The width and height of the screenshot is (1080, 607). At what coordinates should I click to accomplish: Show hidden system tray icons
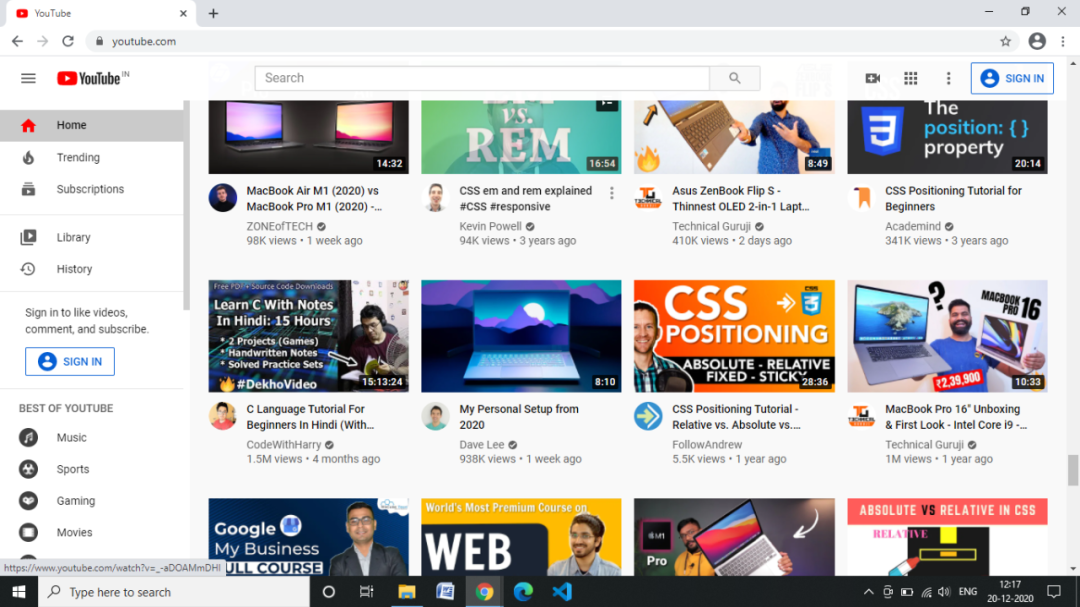point(869,592)
